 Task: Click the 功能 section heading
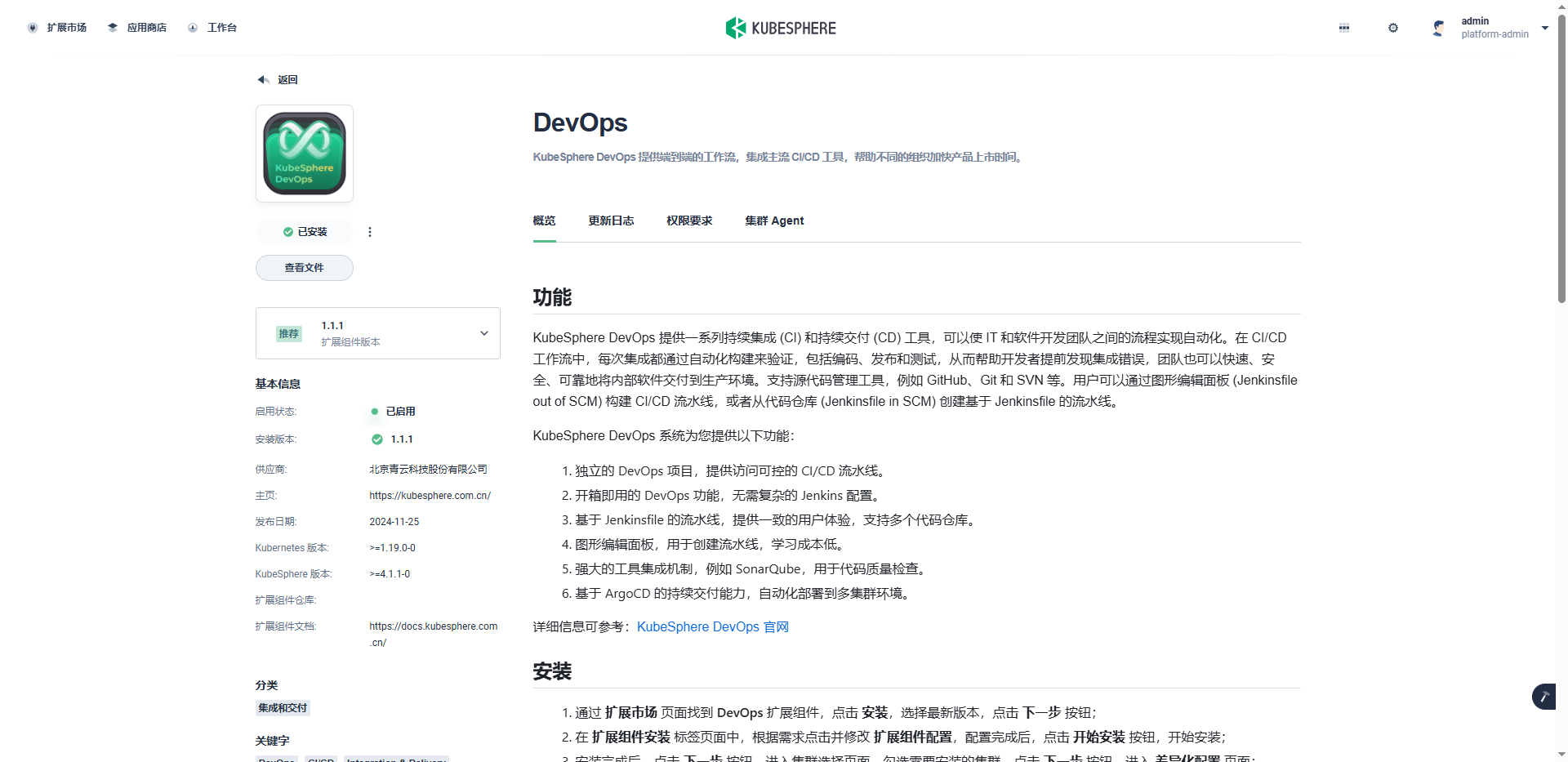[x=553, y=297]
